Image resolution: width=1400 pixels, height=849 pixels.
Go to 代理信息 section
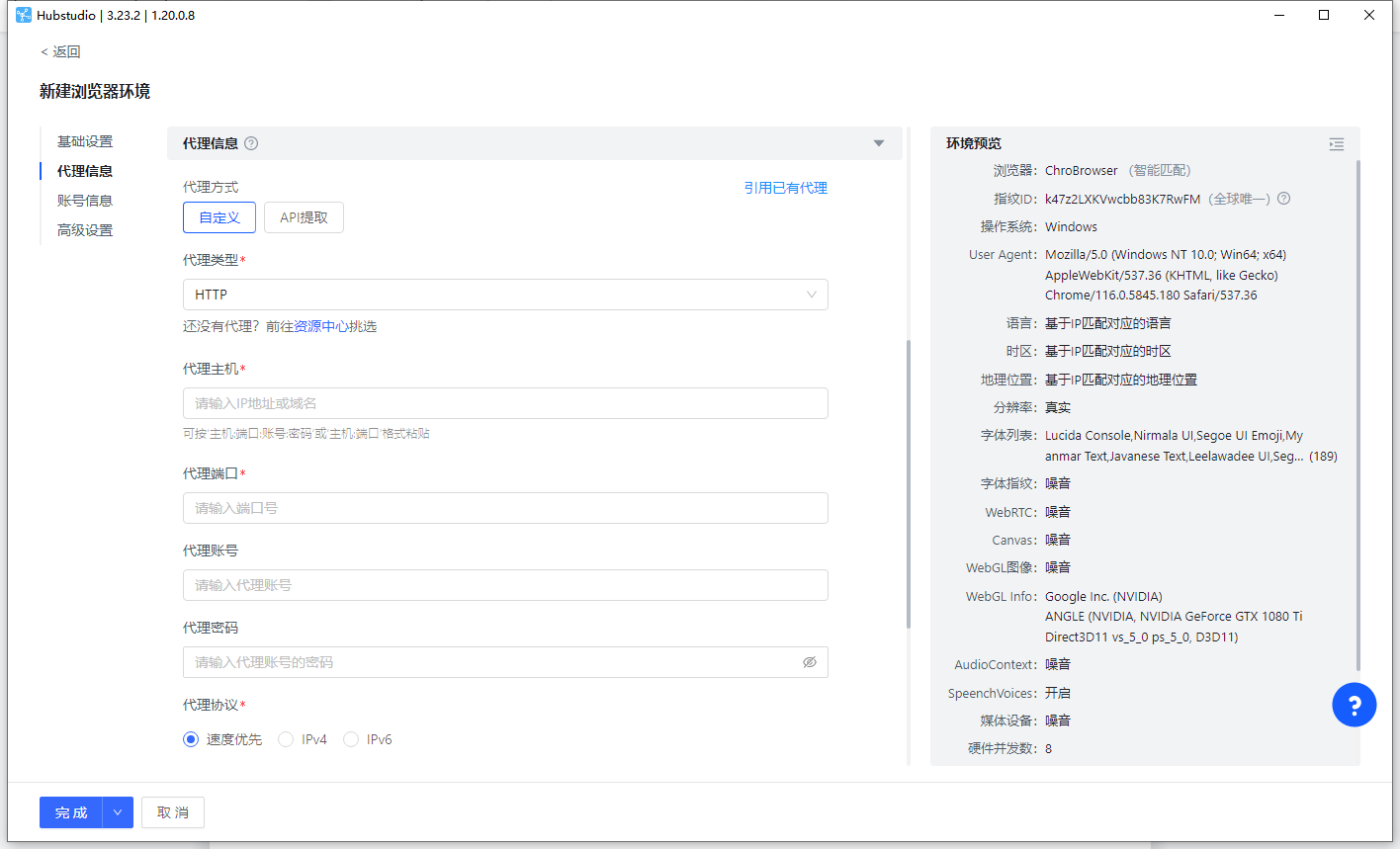85,171
